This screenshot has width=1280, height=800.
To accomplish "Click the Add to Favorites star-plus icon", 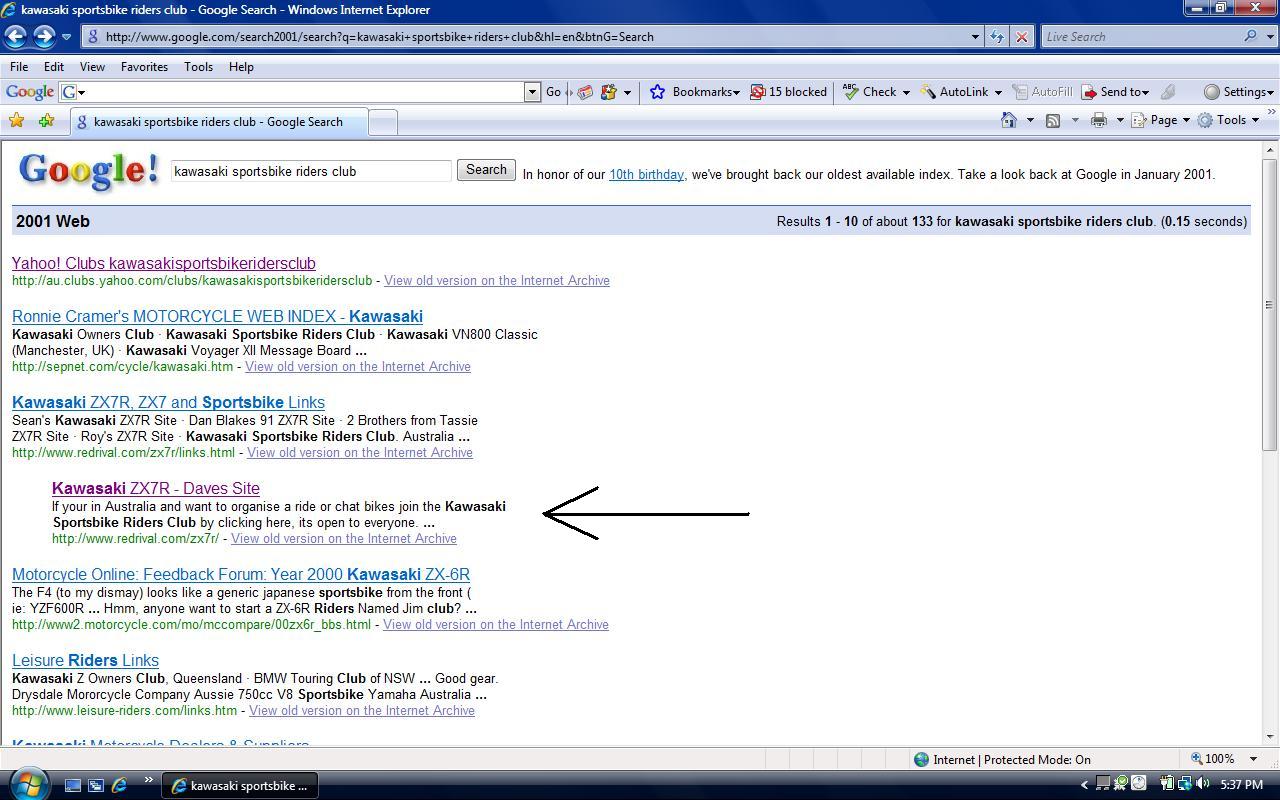I will tap(46, 119).
